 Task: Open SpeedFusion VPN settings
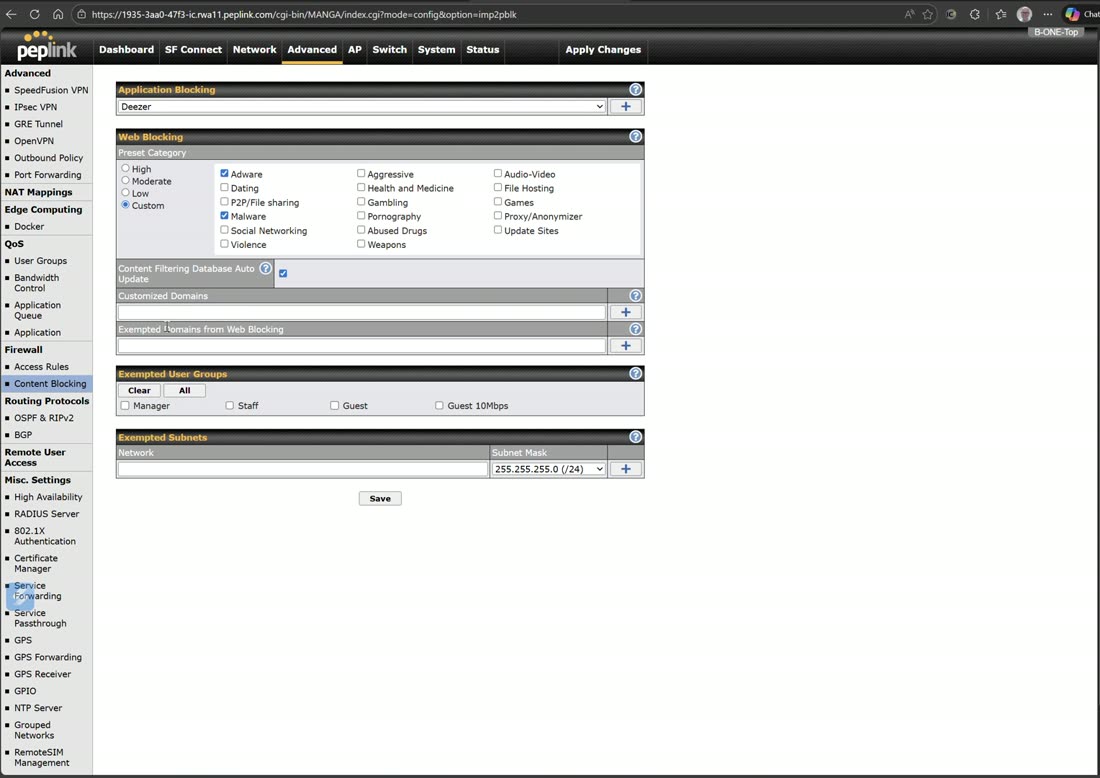[51, 90]
